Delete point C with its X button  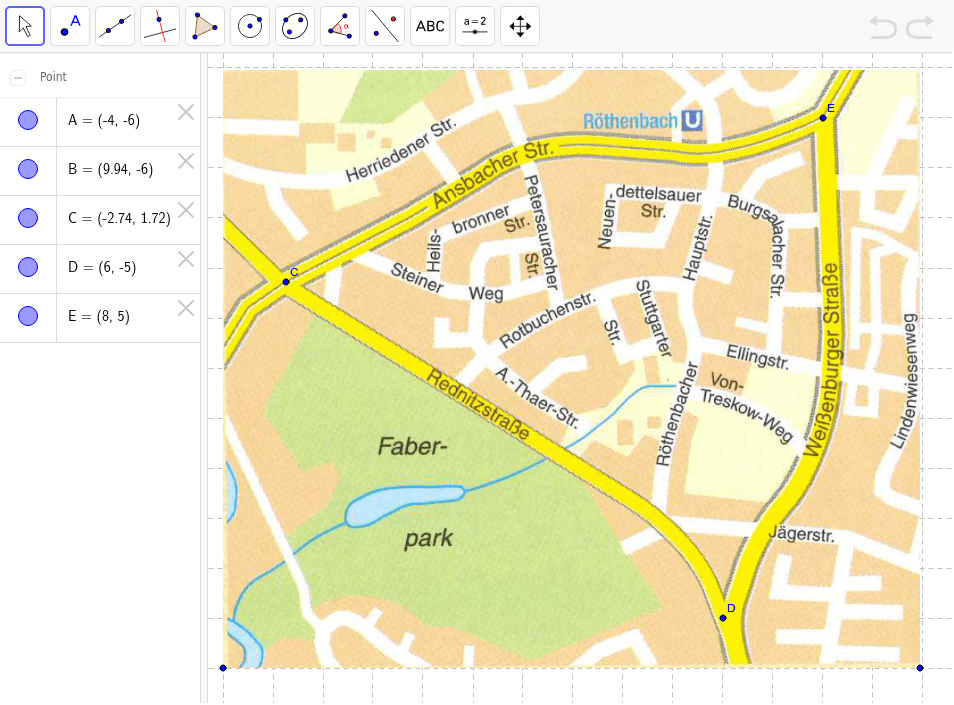(x=186, y=210)
